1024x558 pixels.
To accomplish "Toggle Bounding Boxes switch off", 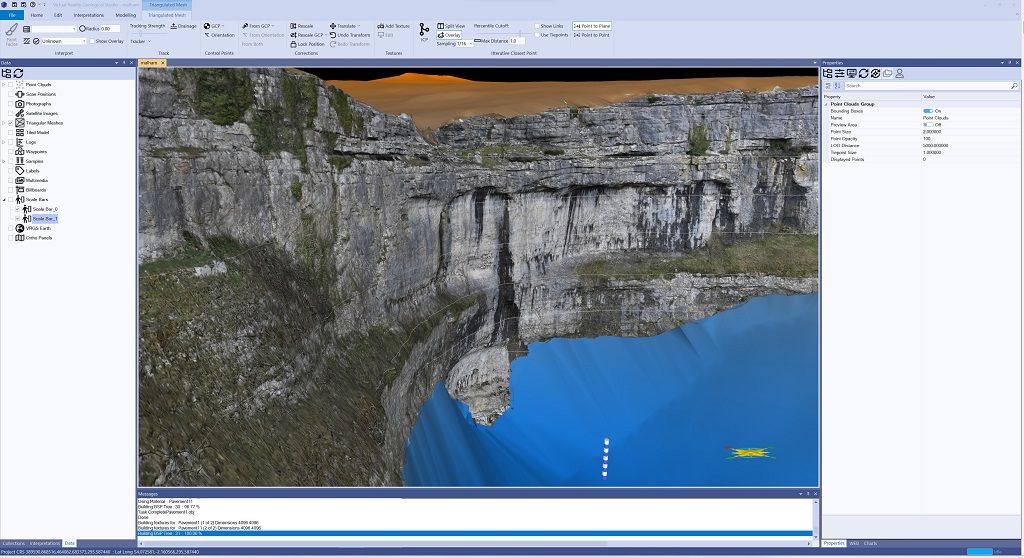I will pos(927,111).
